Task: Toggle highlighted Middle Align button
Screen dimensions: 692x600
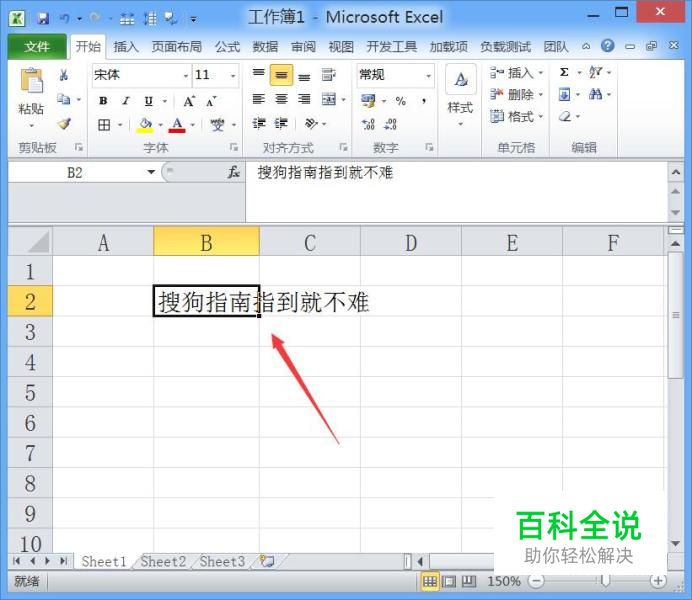Action: point(281,75)
